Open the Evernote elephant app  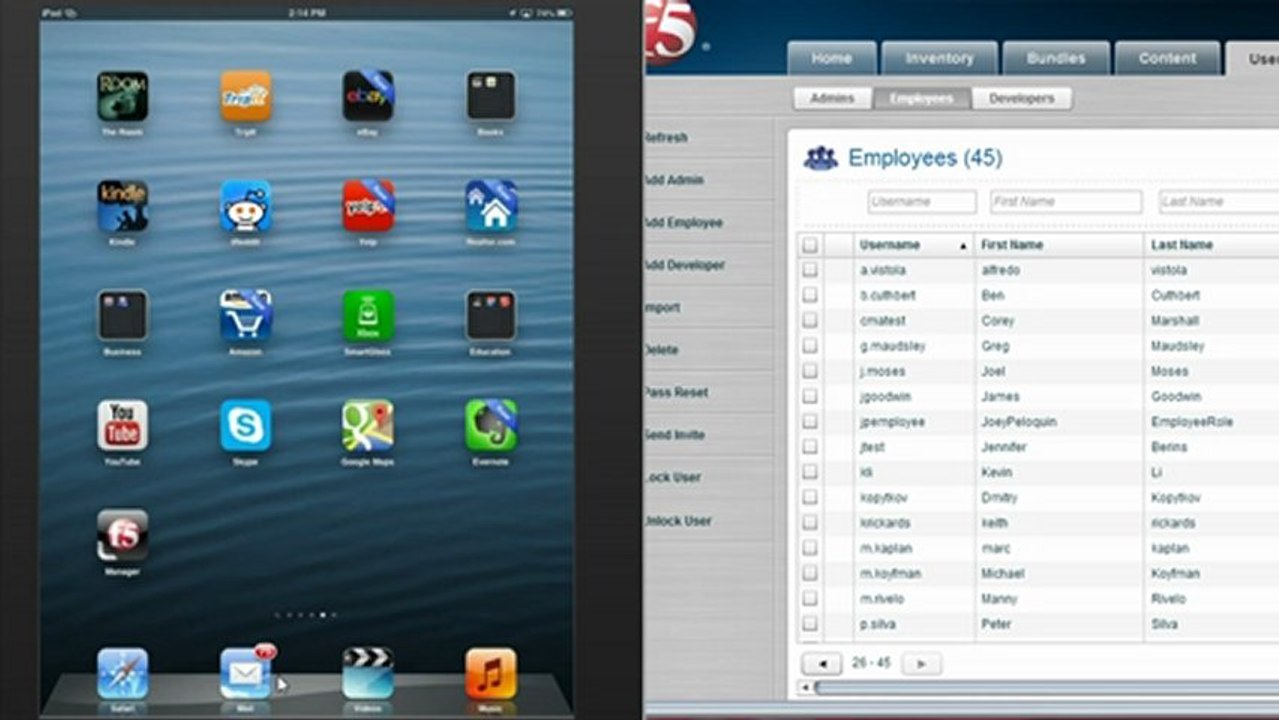(x=491, y=426)
